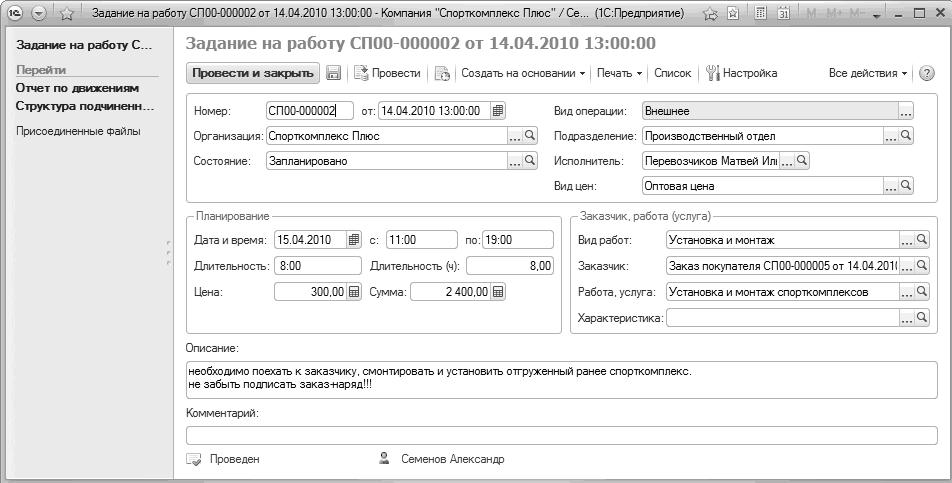
Task: Click the Провести toolbar button
Action: point(387,73)
